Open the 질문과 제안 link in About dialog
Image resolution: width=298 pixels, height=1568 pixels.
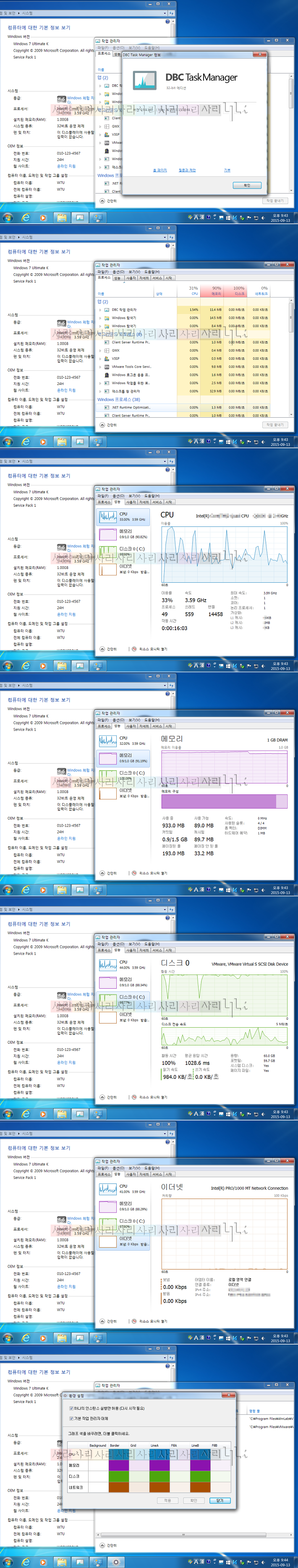tap(187, 170)
